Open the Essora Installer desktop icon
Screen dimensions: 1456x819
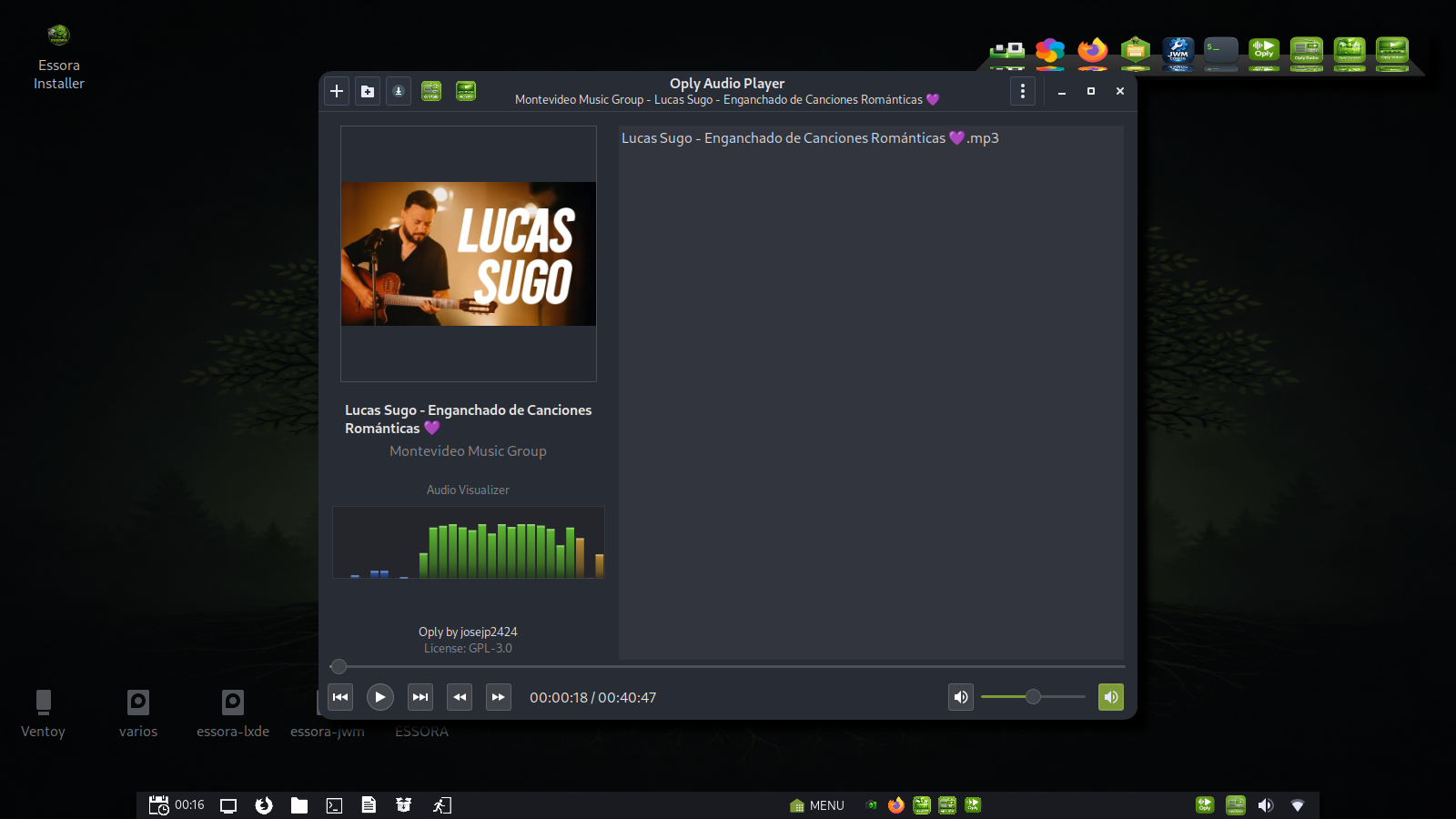(x=59, y=57)
